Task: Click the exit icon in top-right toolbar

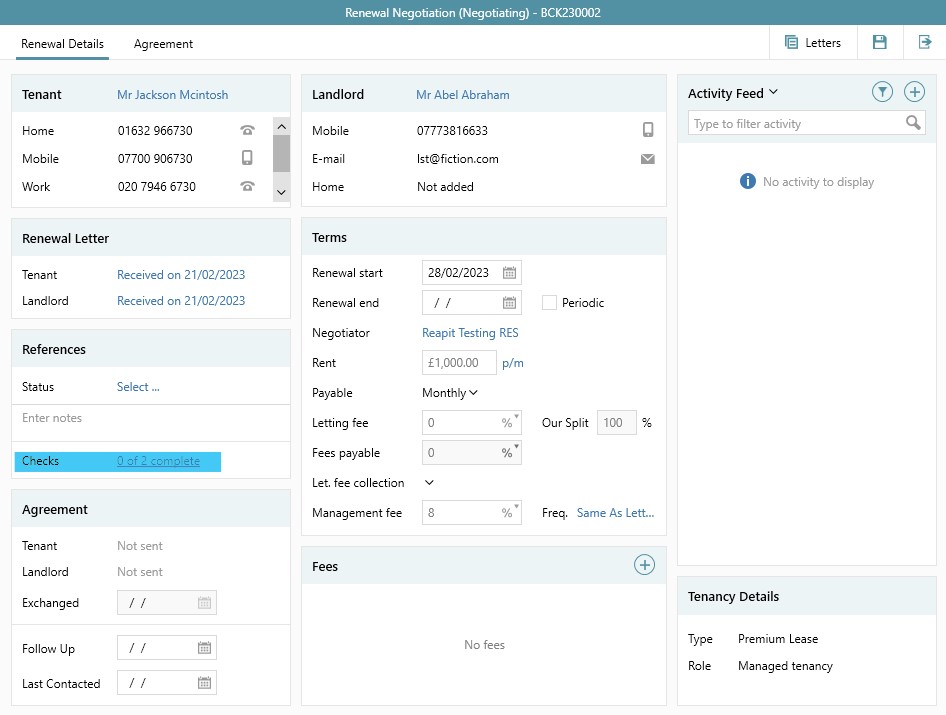Action: [x=924, y=42]
